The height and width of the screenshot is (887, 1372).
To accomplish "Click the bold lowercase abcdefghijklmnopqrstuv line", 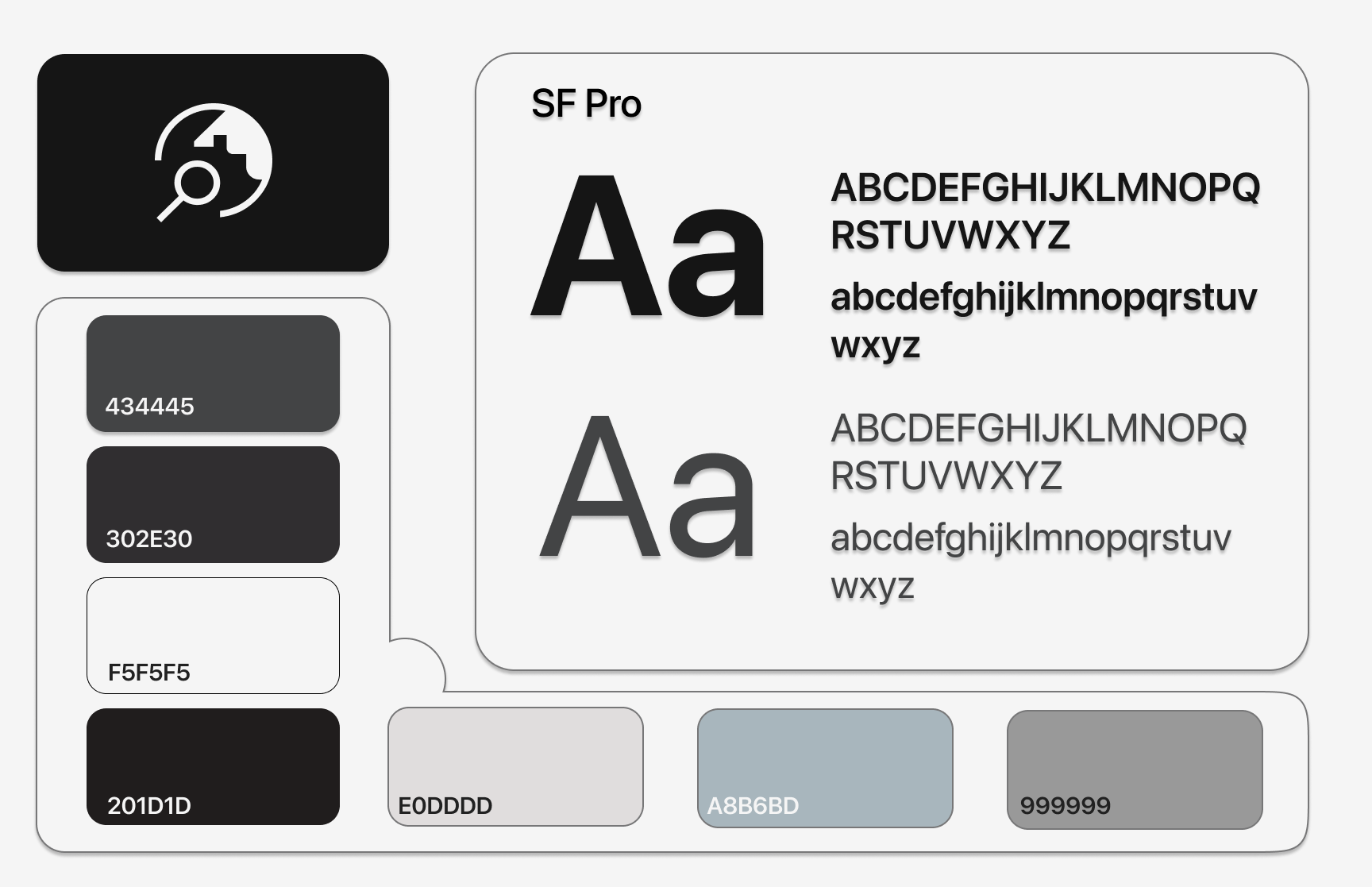I will tap(1044, 298).
